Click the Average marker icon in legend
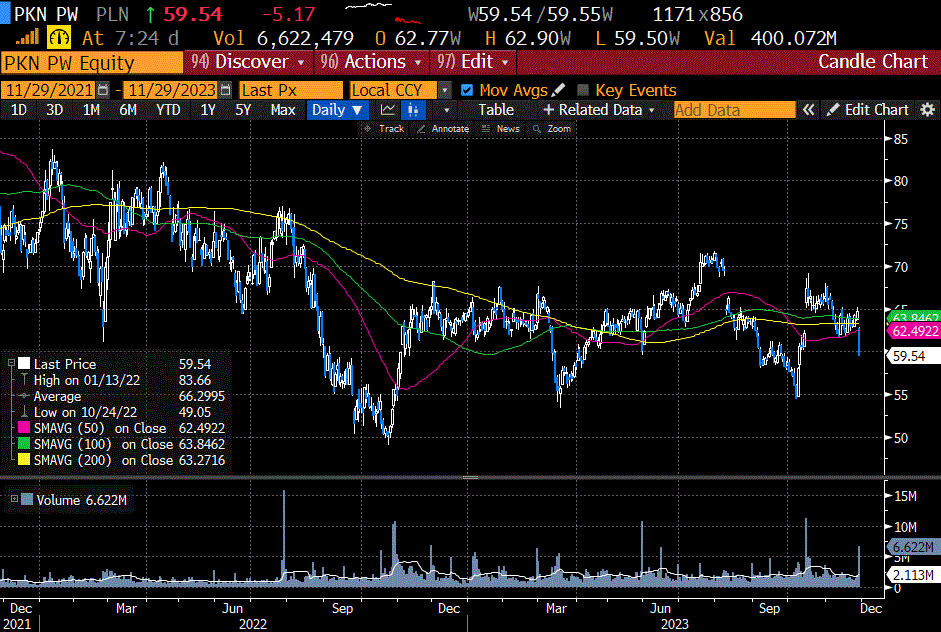The height and width of the screenshot is (632, 941). pos(24,396)
